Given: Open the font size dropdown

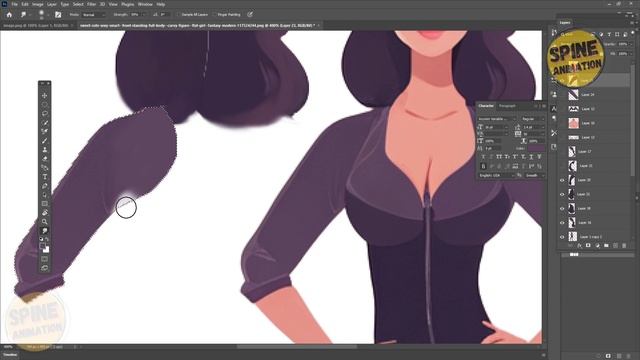Looking at the screenshot, I should pos(496,127).
